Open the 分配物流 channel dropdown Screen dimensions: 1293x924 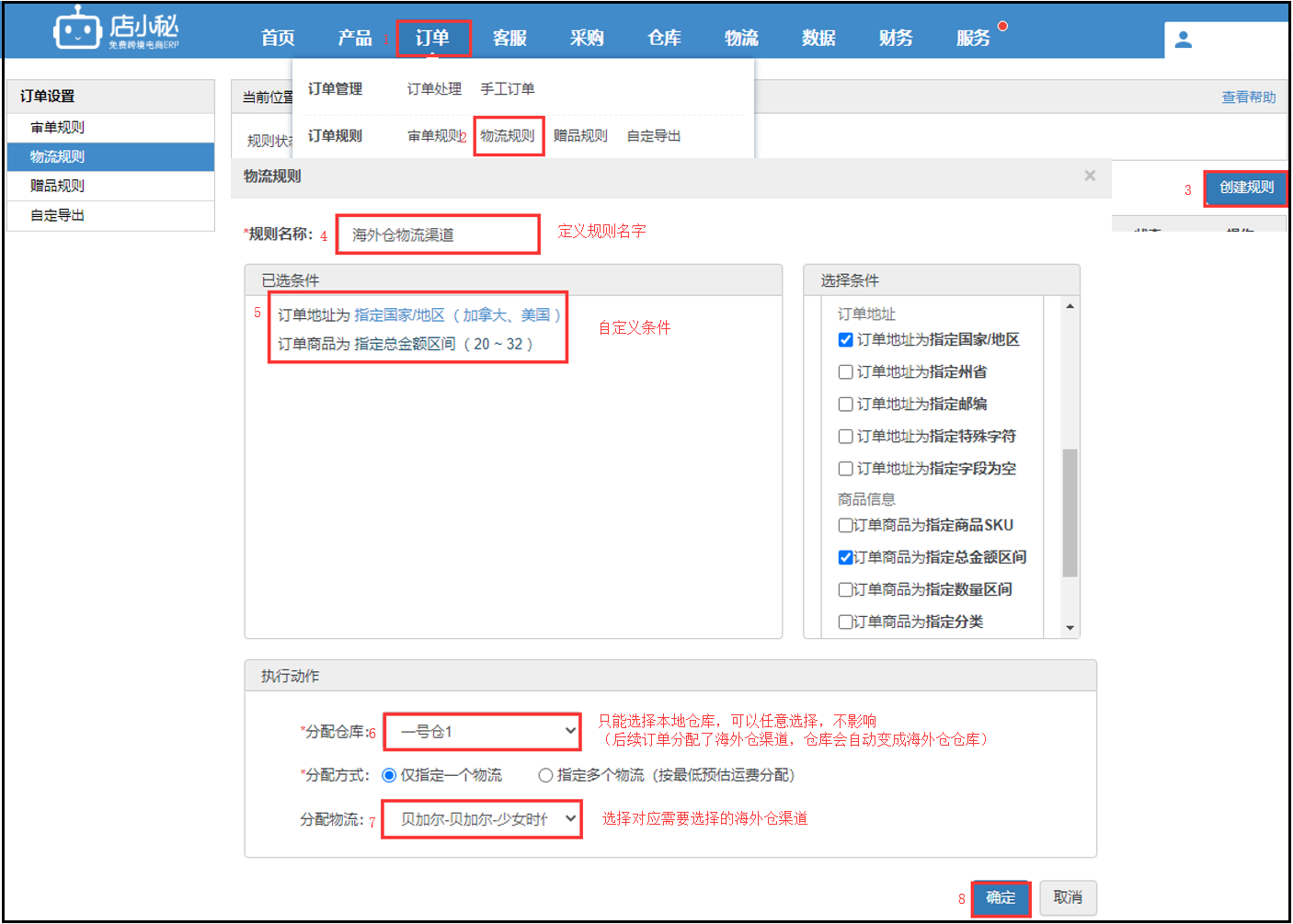[482, 818]
